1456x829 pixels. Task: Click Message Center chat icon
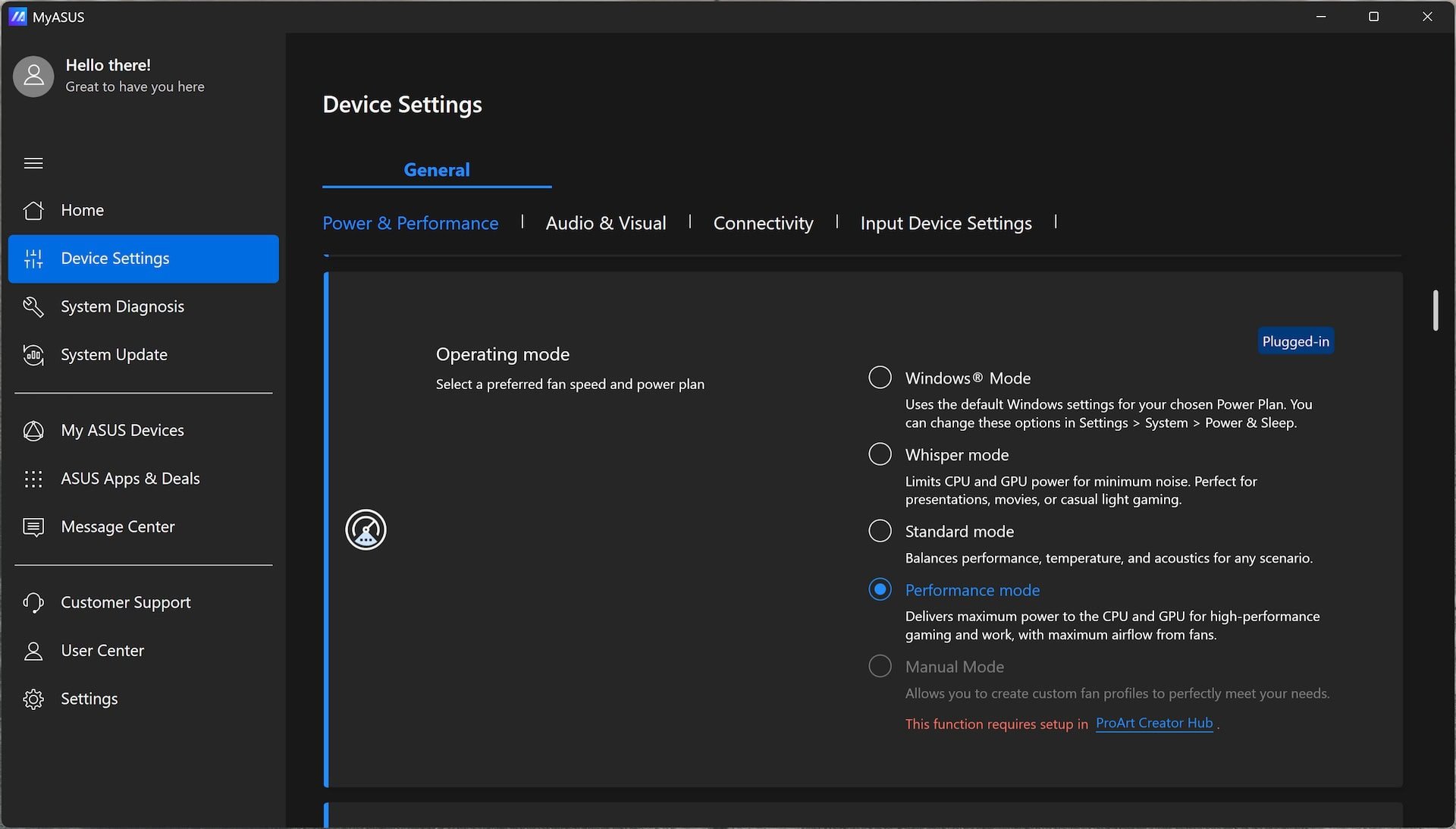click(33, 527)
